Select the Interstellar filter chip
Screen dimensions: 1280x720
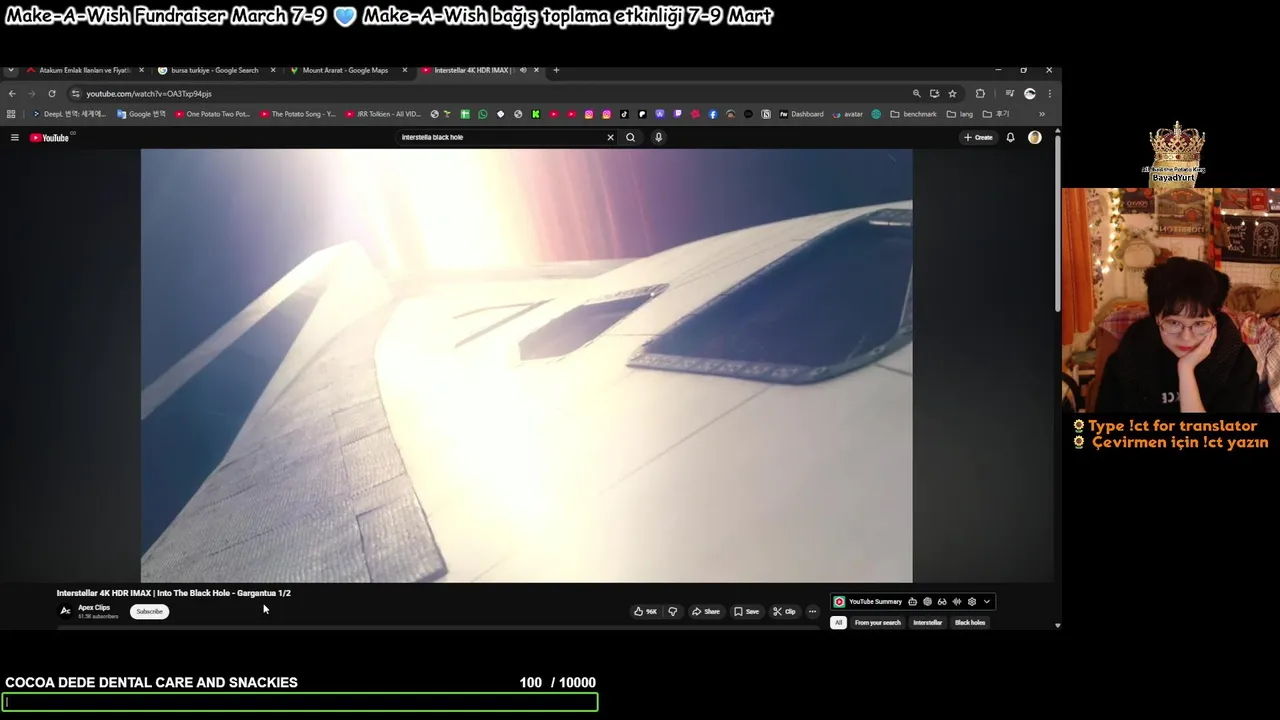pos(927,622)
